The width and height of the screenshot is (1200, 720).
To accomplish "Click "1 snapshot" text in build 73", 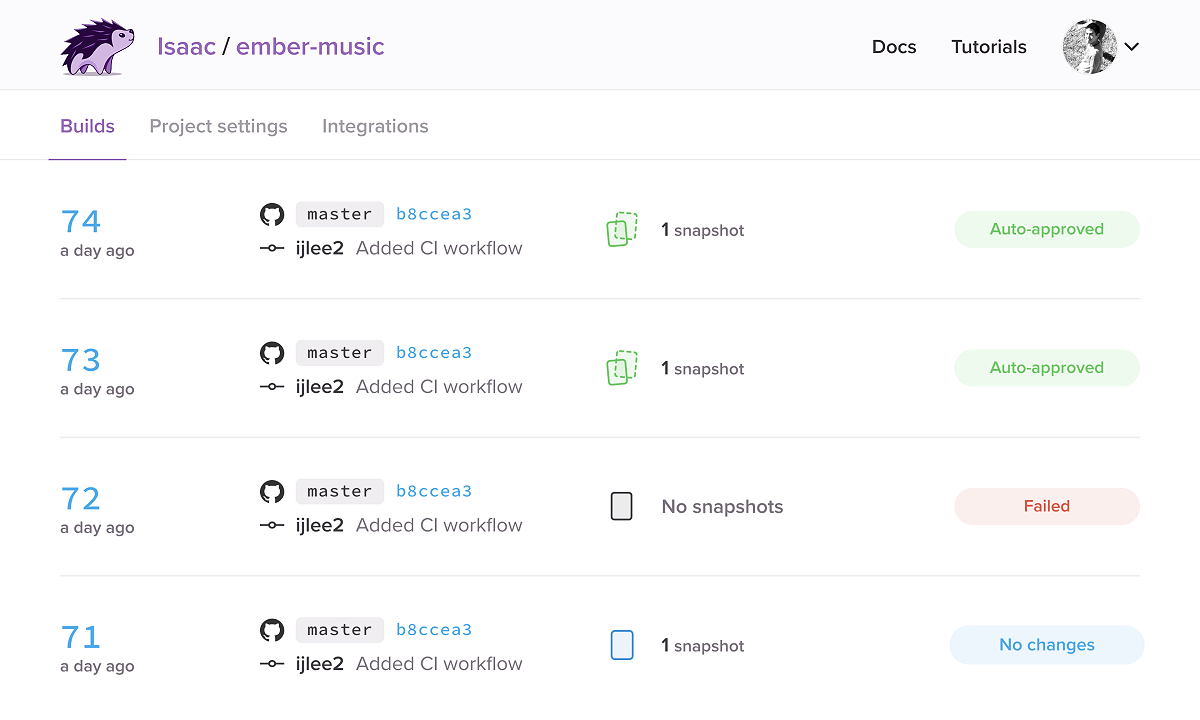I will pyautogui.click(x=703, y=369).
